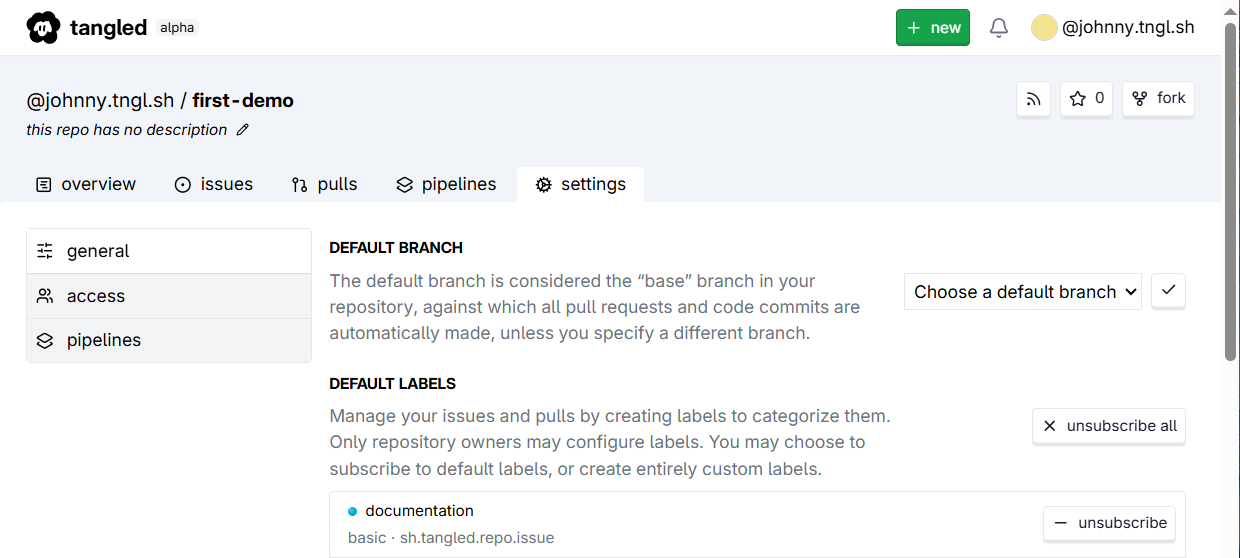
Task: Open access in the settings sidebar
Action: click(x=169, y=296)
